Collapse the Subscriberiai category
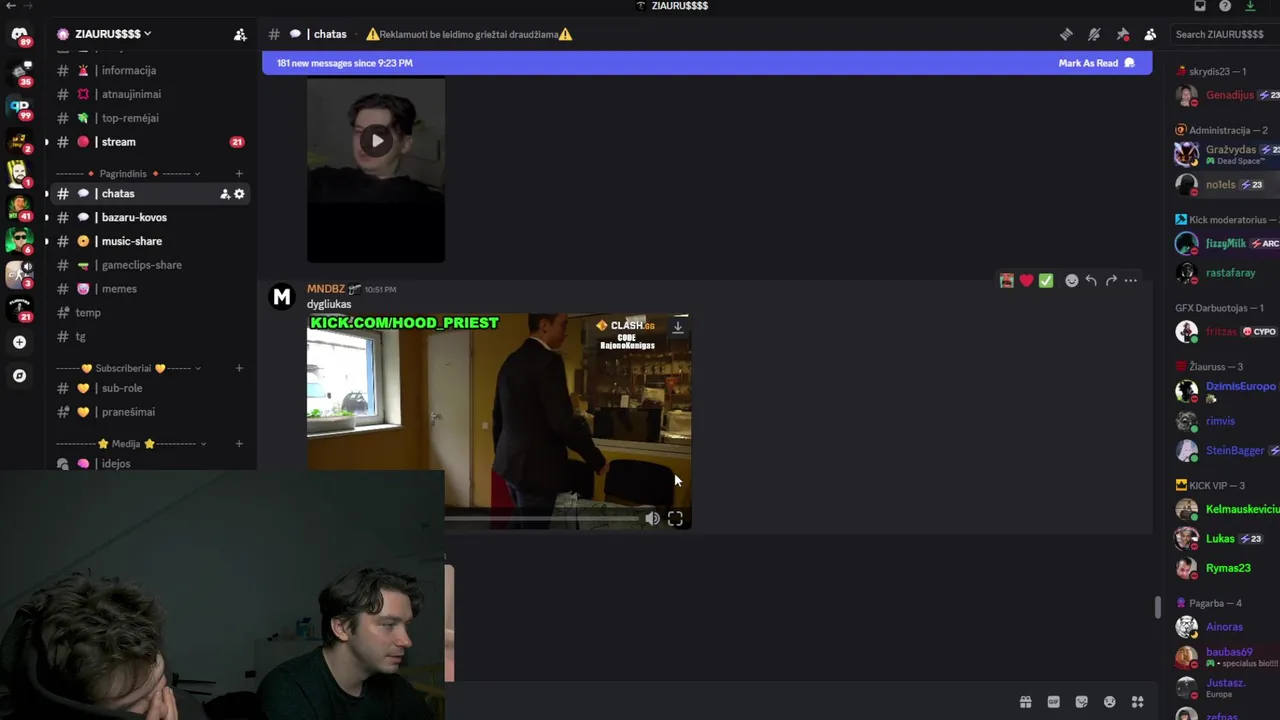The width and height of the screenshot is (1280, 720). [x=130, y=368]
